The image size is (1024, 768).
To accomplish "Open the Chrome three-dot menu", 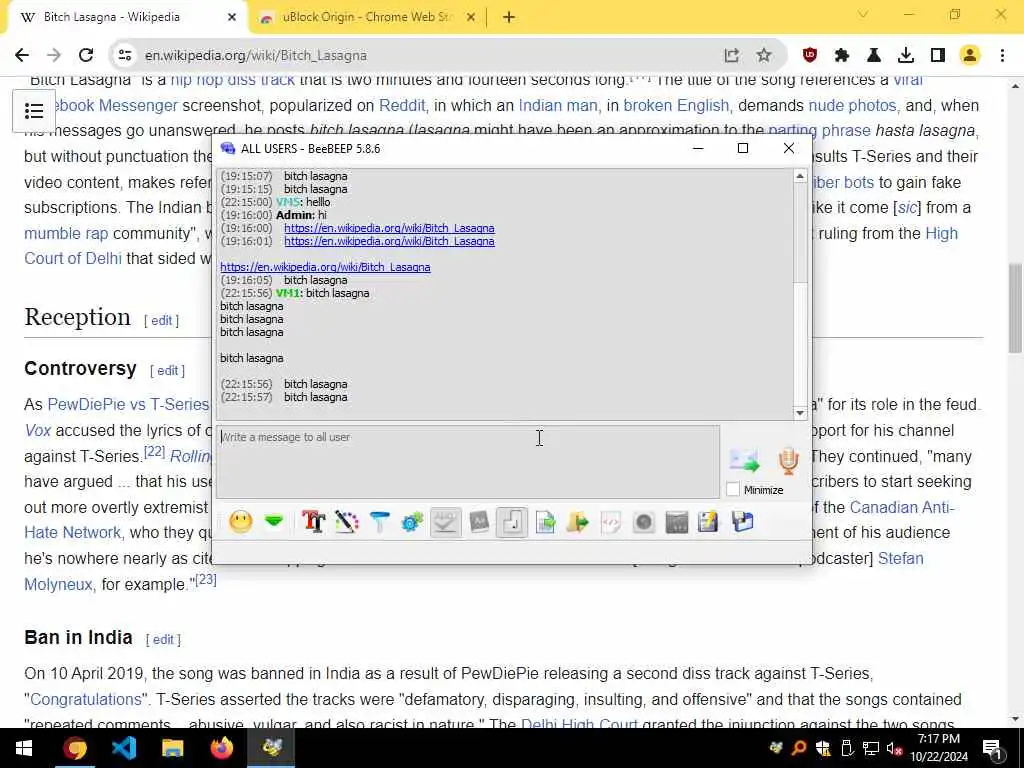I will pos(1002,56).
